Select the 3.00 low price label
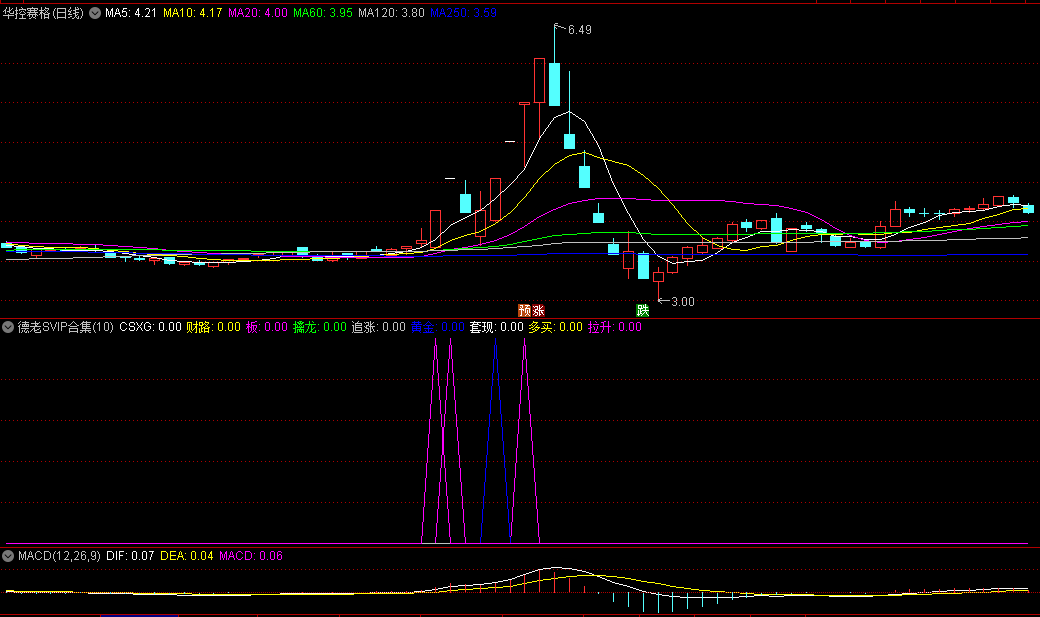1040x617 pixels. [x=682, y=301]
